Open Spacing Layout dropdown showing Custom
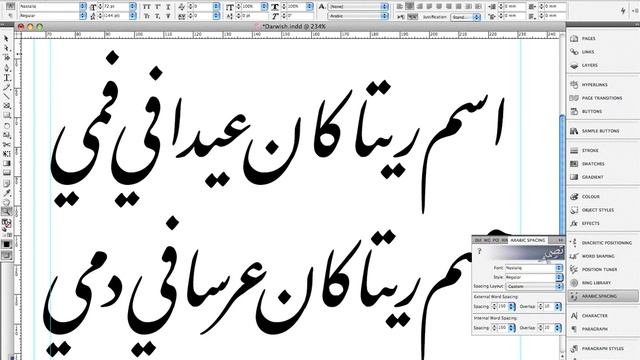This screenshot has height=360, width=640. click(x=534, y=287)
